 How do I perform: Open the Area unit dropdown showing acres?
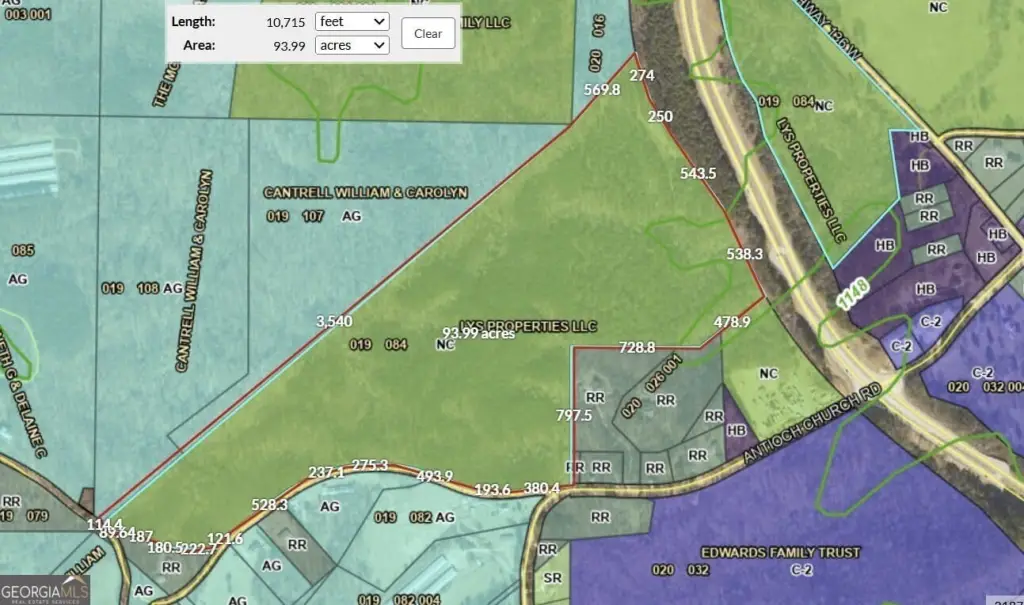point(352,45)
